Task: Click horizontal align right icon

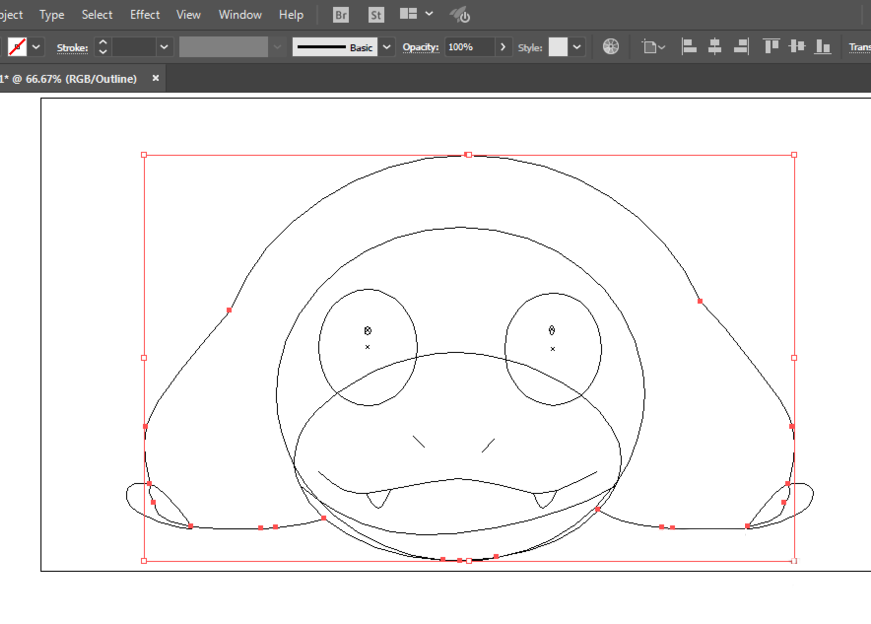Action: [741, 47]
